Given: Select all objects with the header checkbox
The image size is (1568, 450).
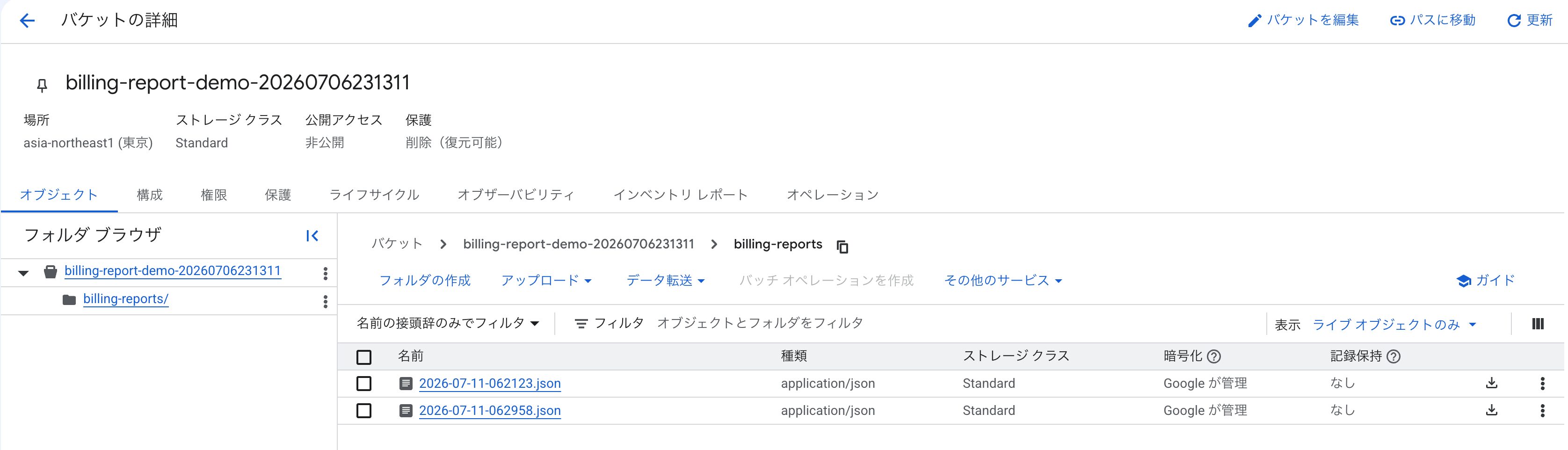Looking at the screenshot, I should click(364, 357).
